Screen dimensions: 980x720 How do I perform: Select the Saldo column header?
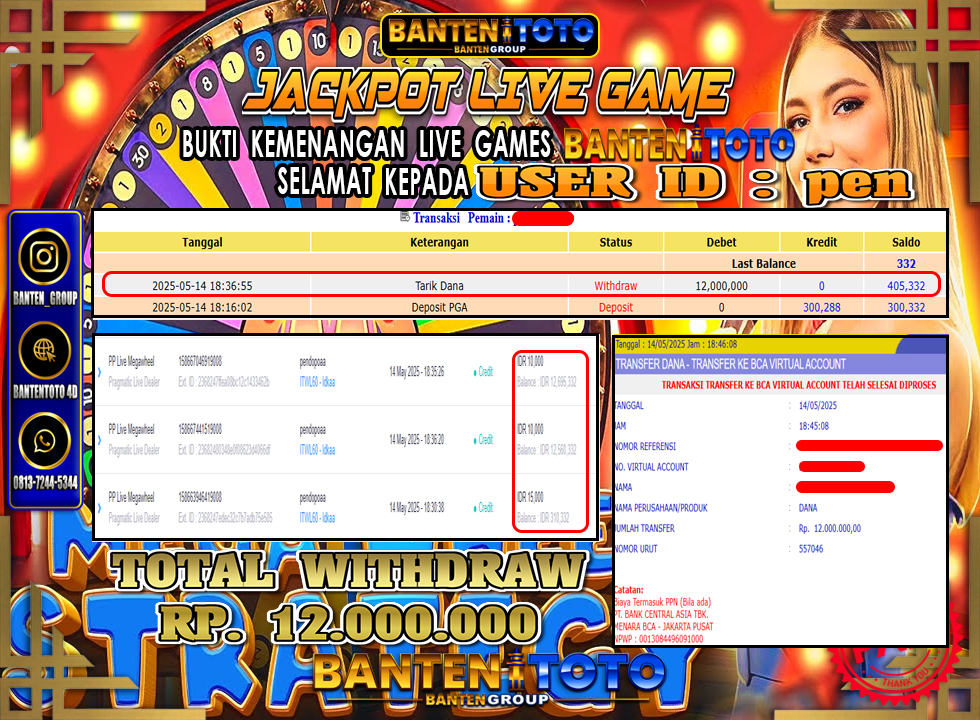(x=906, y=242)
